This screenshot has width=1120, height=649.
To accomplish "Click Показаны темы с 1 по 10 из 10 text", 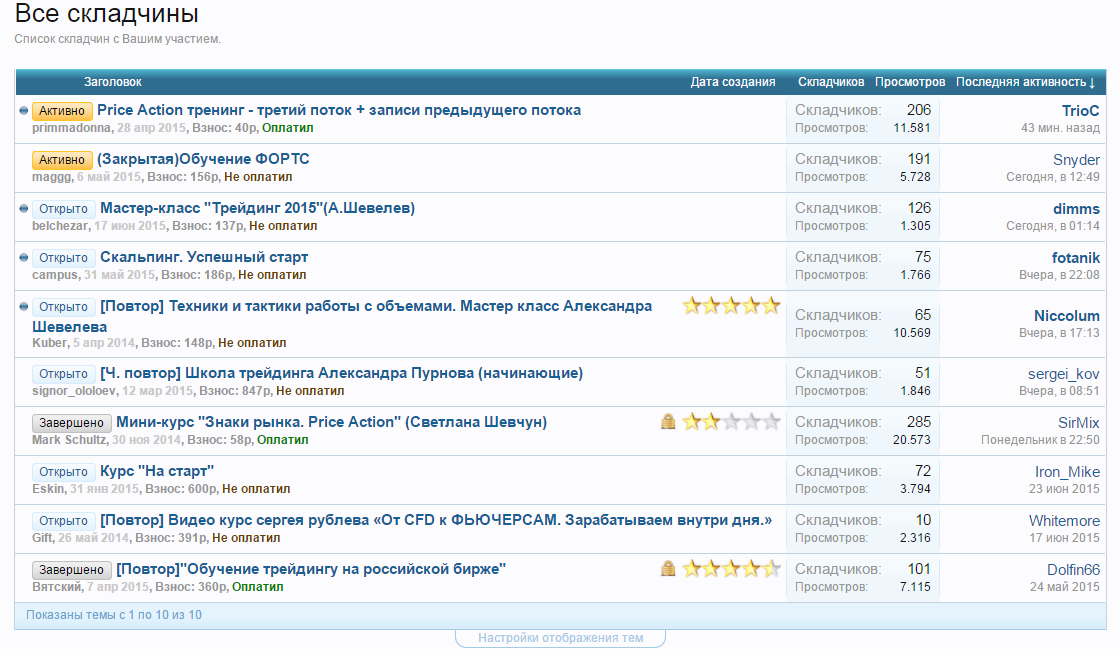I will coord(114,615).
